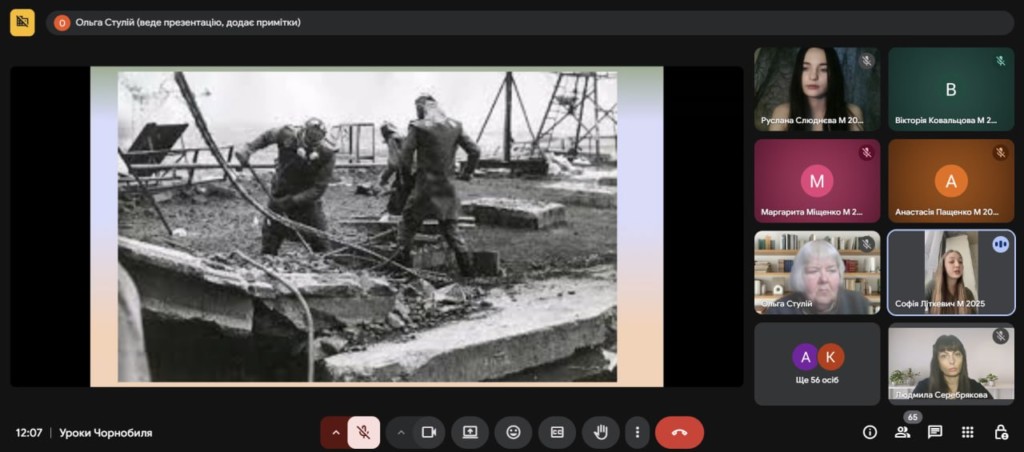This screenshot has width=1024, height=452.
Task: Raise your hand
Action: [x=601, y=432]
